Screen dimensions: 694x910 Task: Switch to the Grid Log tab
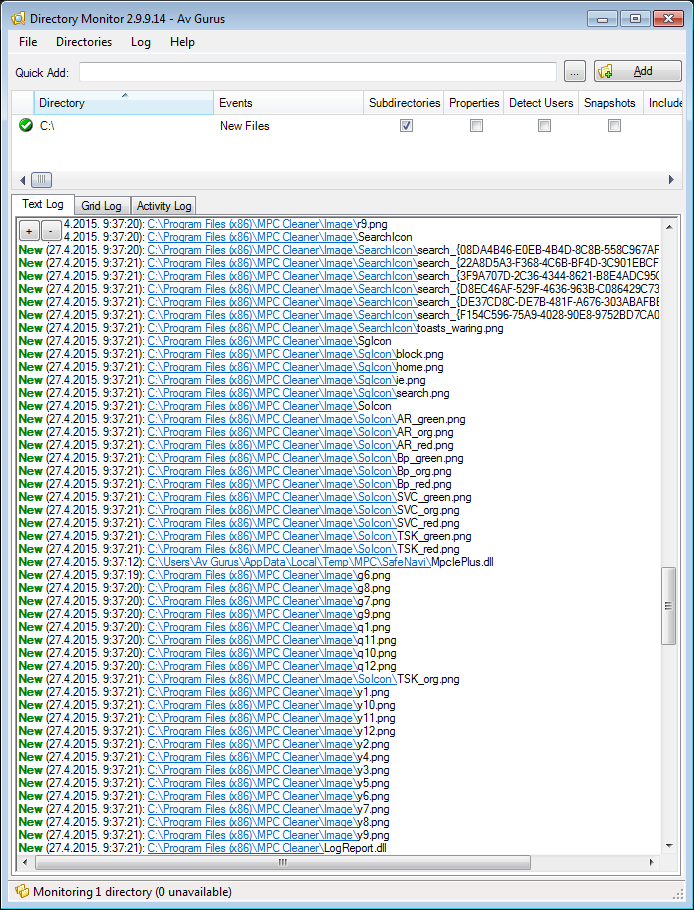point(102,205)
